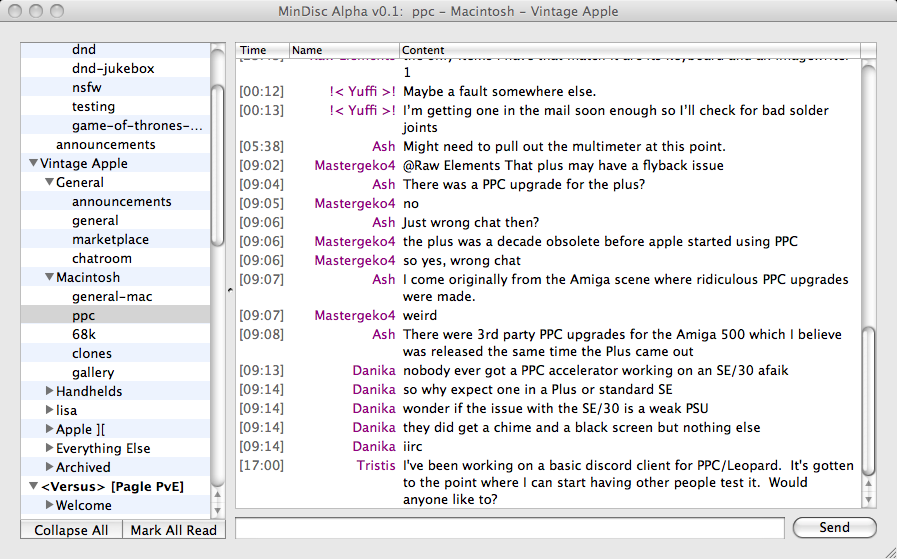Expand the Welcome category
Image resolution: width=897 pixels, height=559 pixels.
(50, 506)
